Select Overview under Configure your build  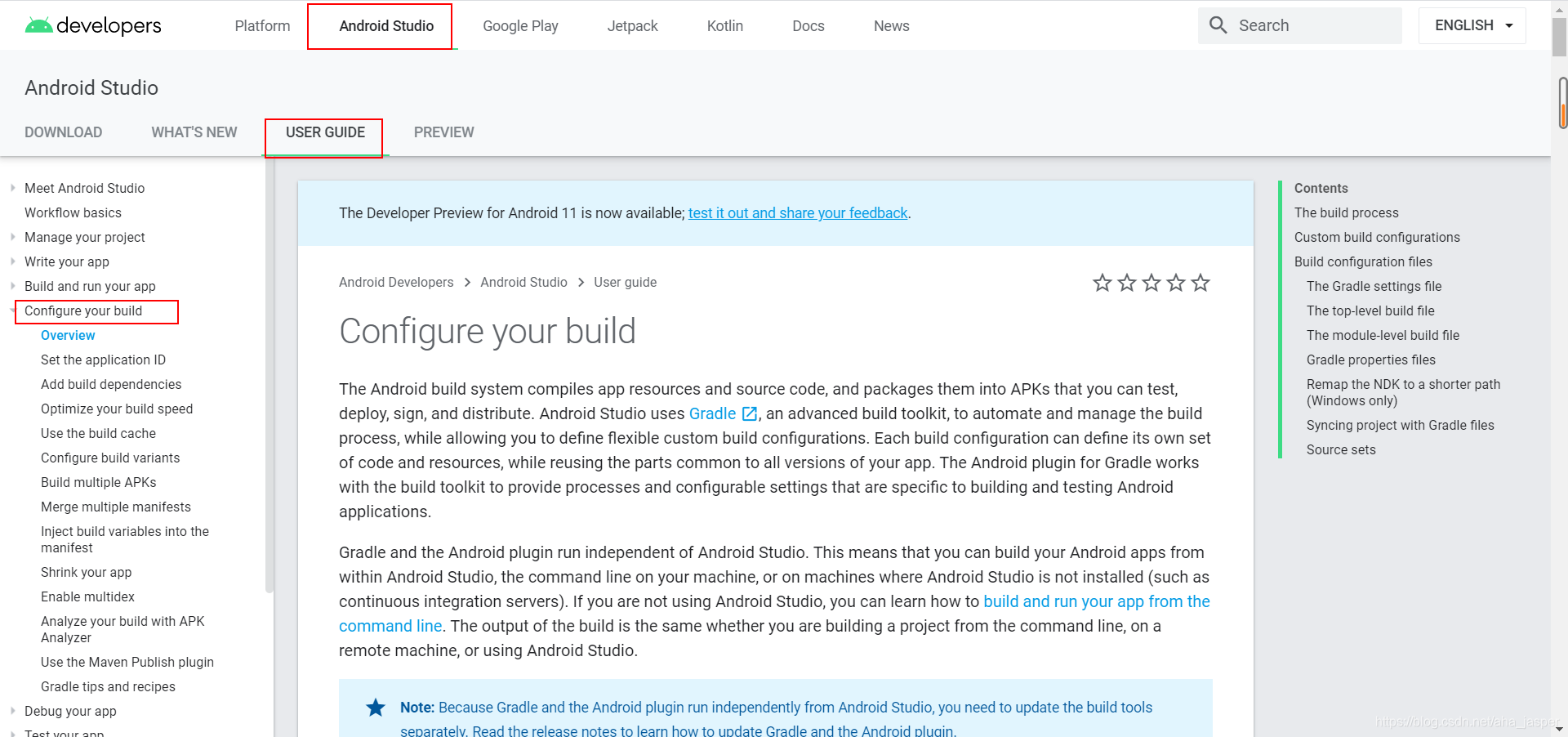[68, 335]
